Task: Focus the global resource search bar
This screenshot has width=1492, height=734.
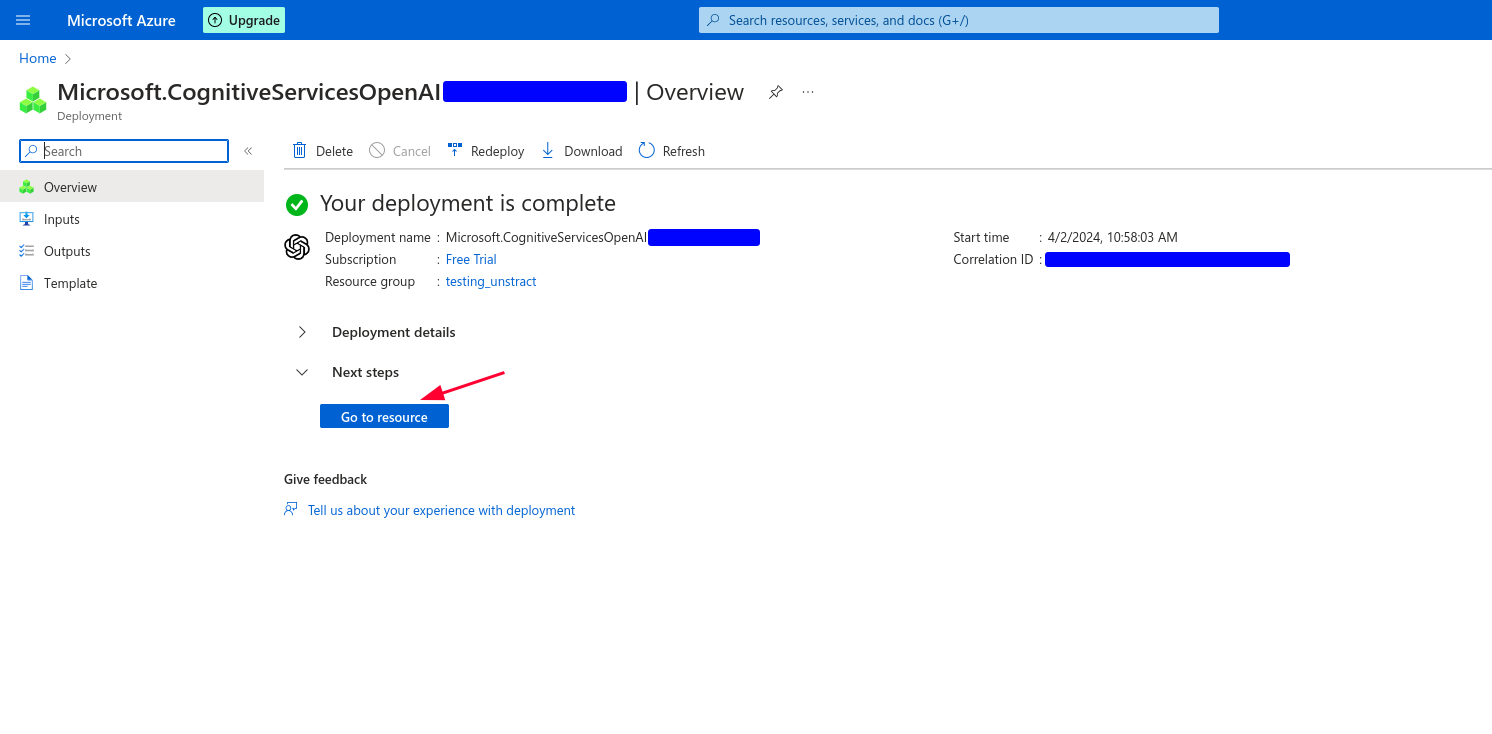Action: tap(959, 20)
